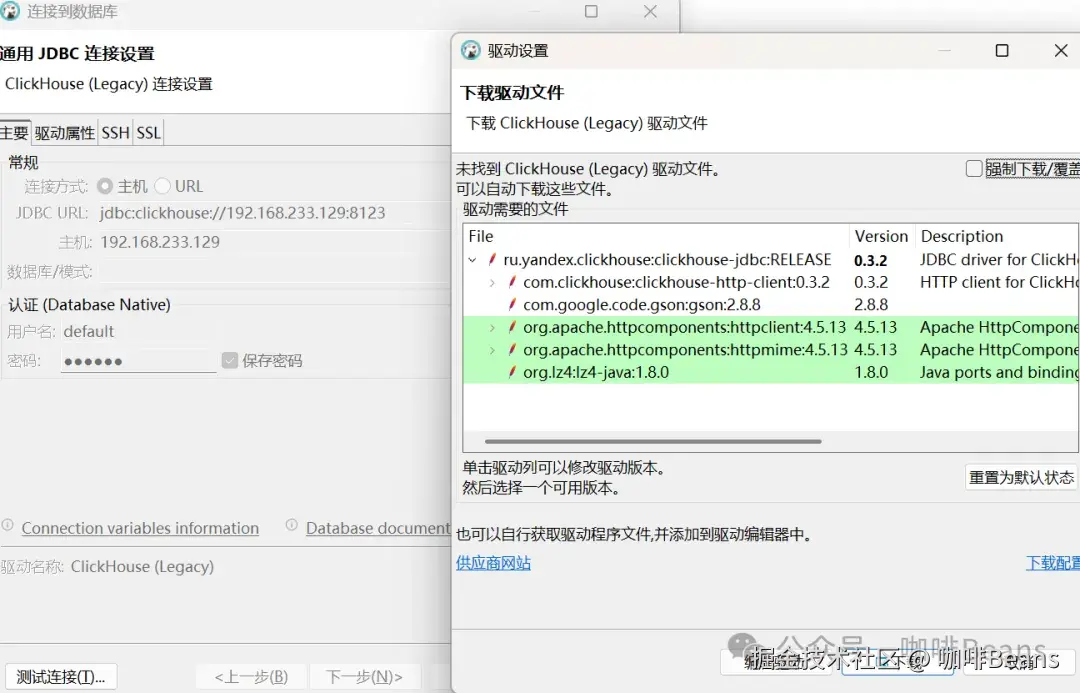Open the 下载配置 link

[1052, 563]
